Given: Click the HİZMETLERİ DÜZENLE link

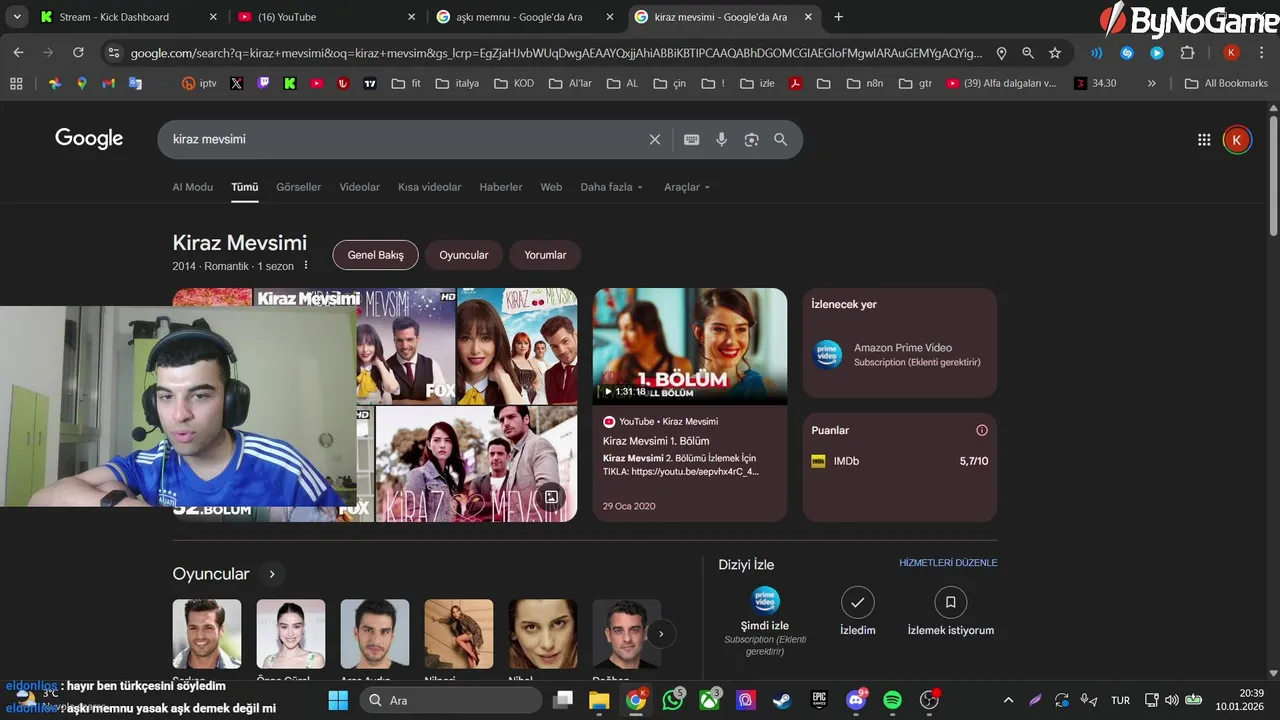Looking at the screenshot, I should coord(948,563).
